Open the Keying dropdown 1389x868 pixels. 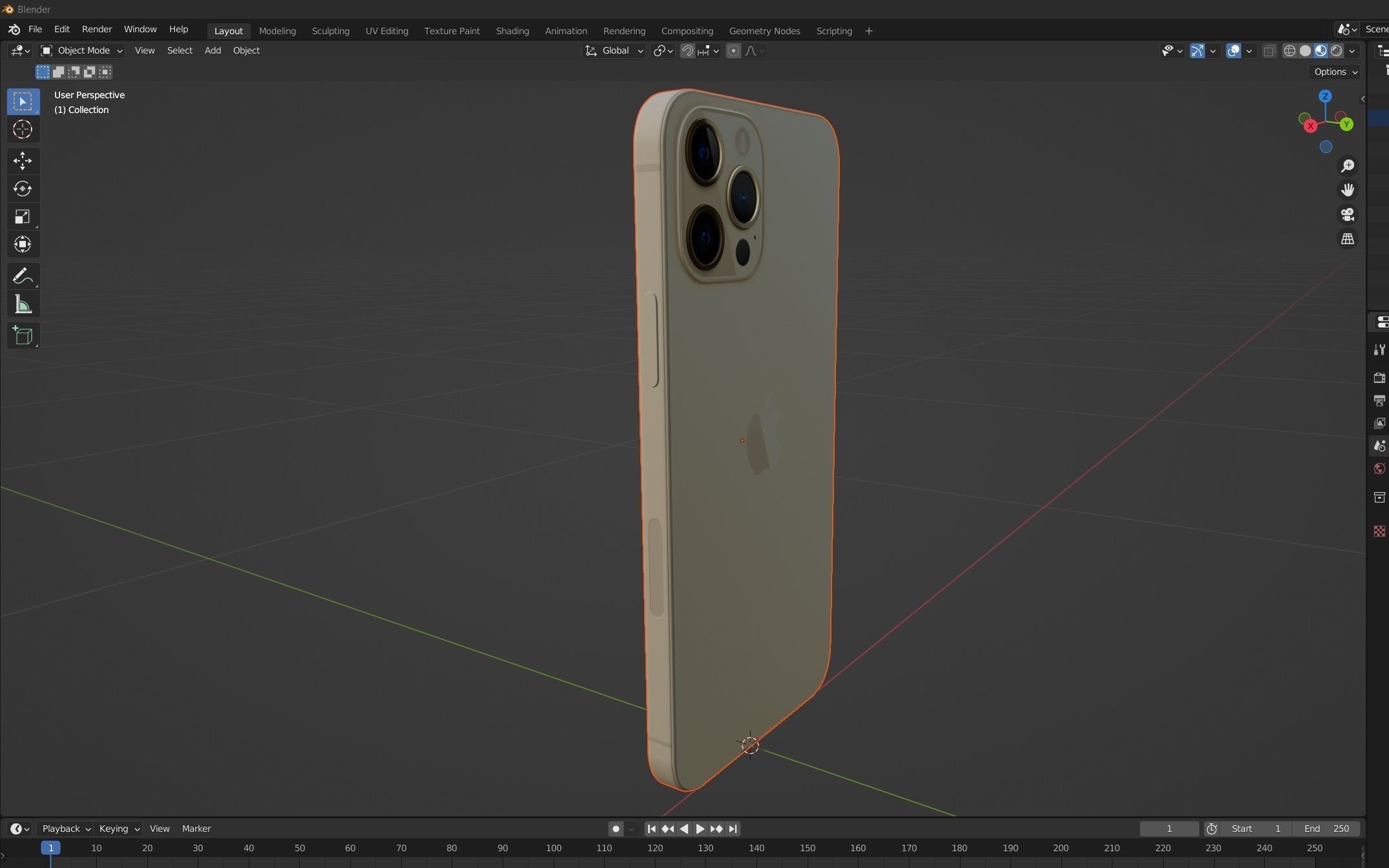click(118, 829)
